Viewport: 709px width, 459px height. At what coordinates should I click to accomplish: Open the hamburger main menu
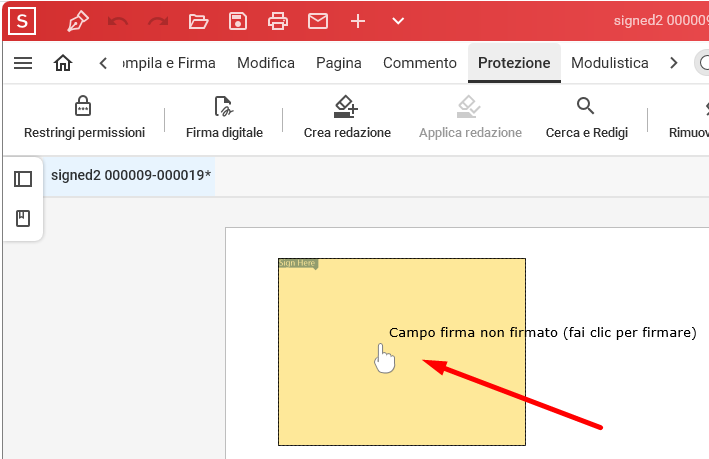pos(23,63)
